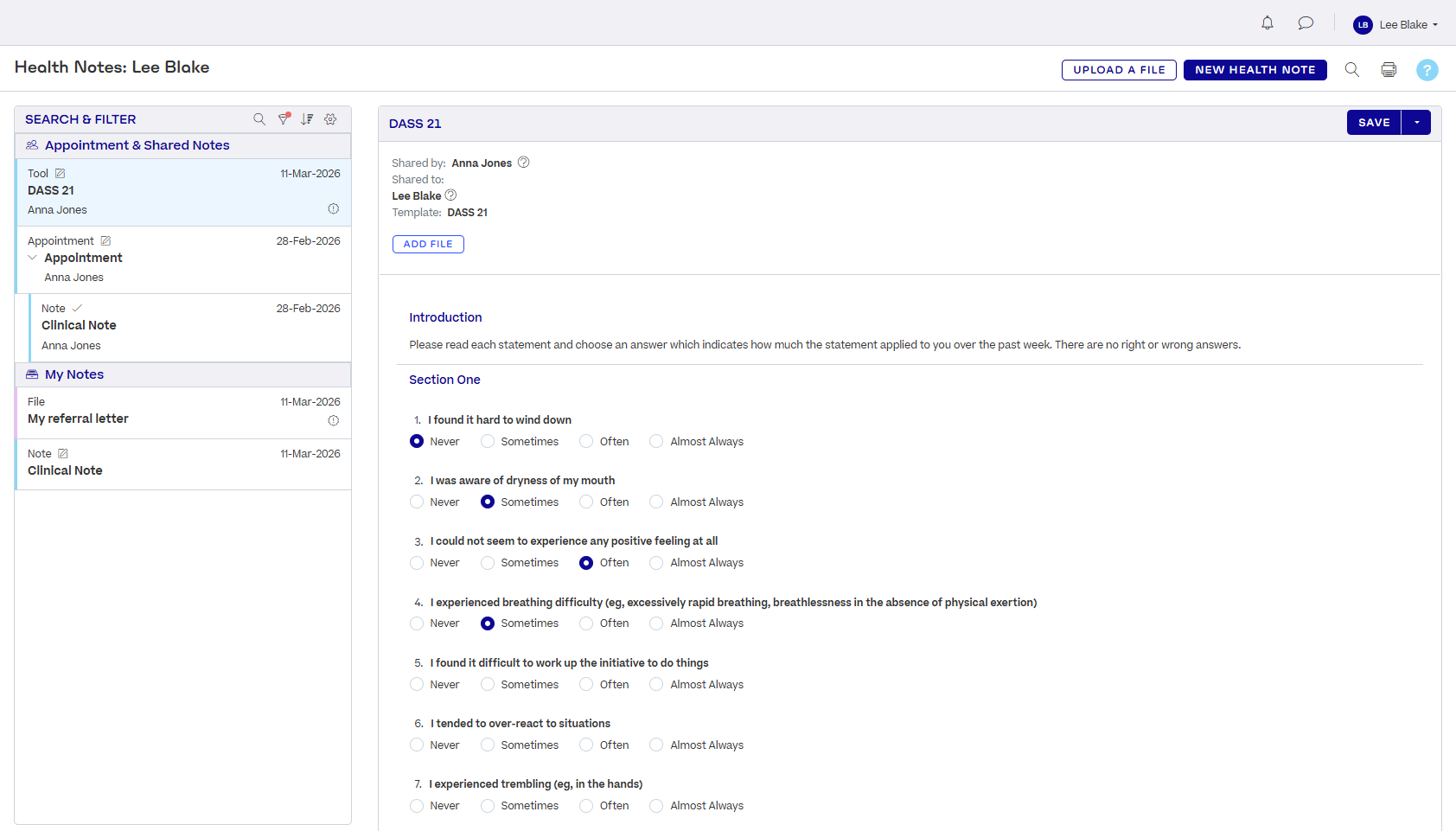Click the sort order icon
The width and height of the screenshot is (1456, 831).
[x=307, y=119]
